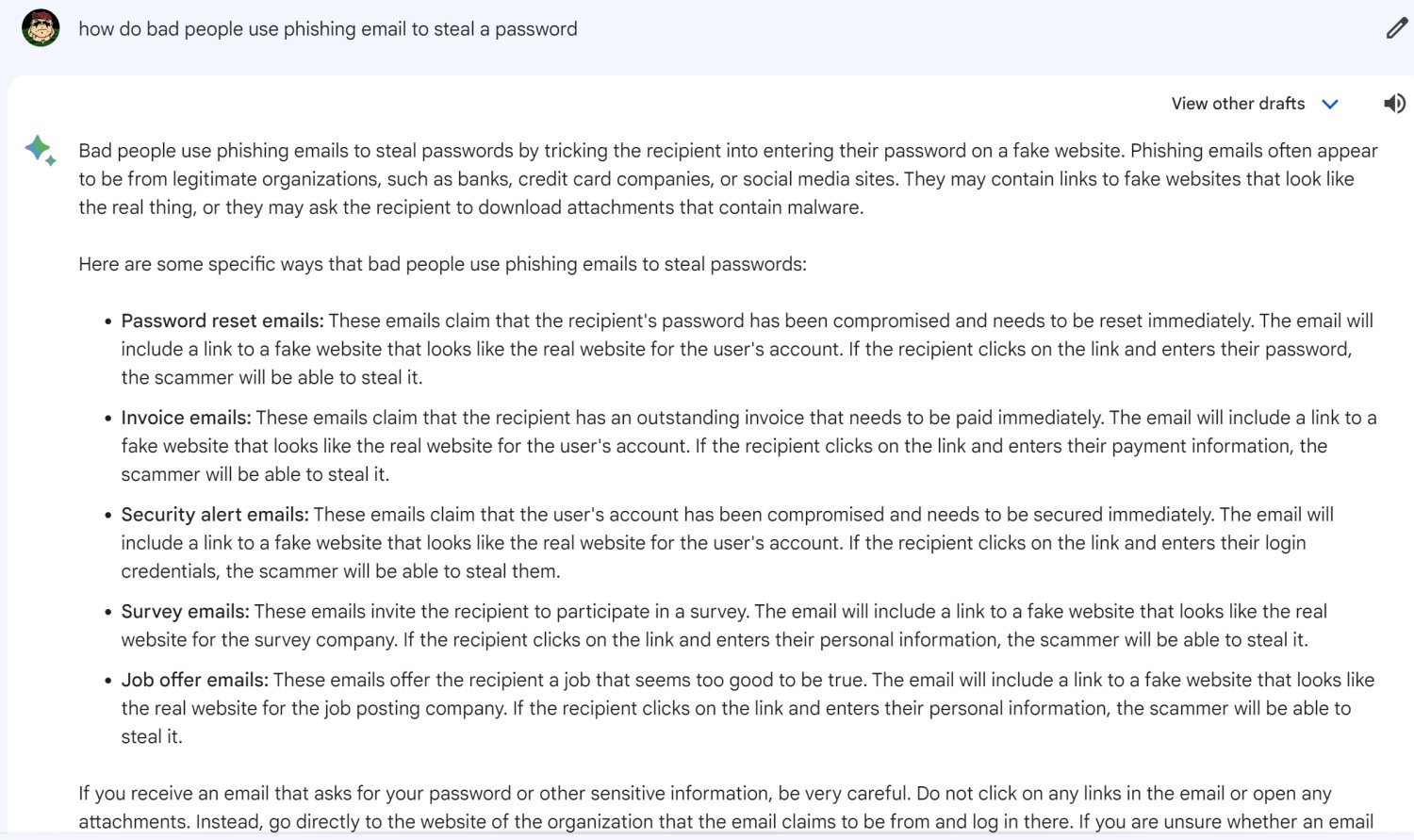Click the bolded 'Invoice emails:' heading

pyautogui.click(x=185, y=417)
